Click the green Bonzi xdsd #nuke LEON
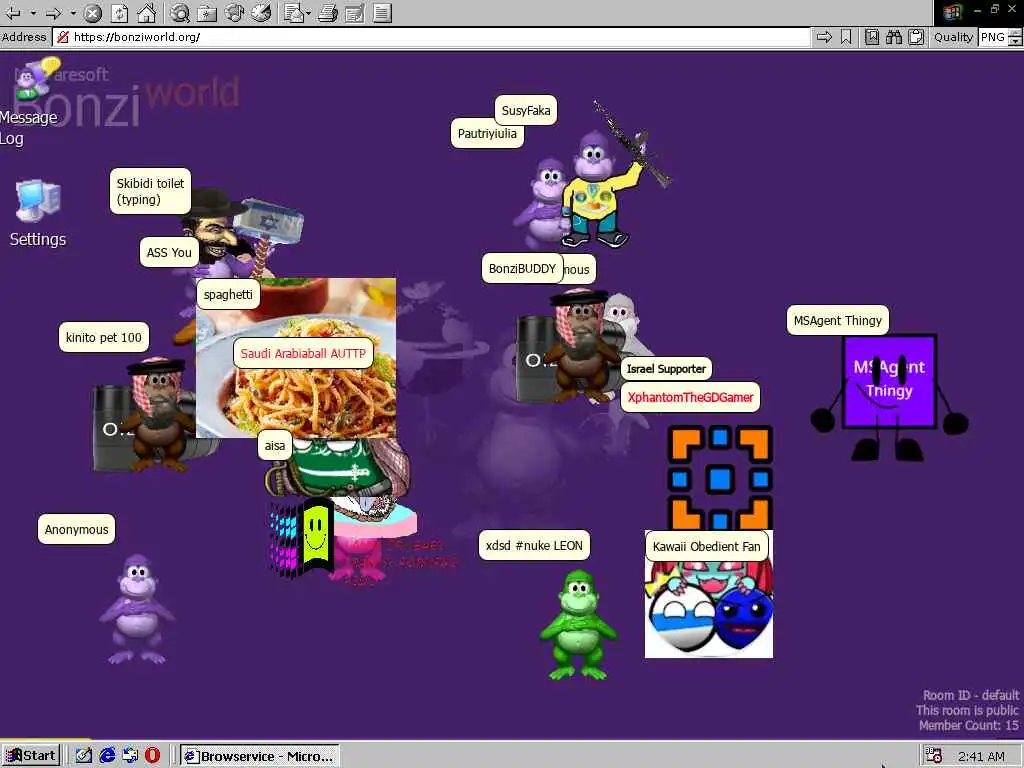 coord(578,624)
